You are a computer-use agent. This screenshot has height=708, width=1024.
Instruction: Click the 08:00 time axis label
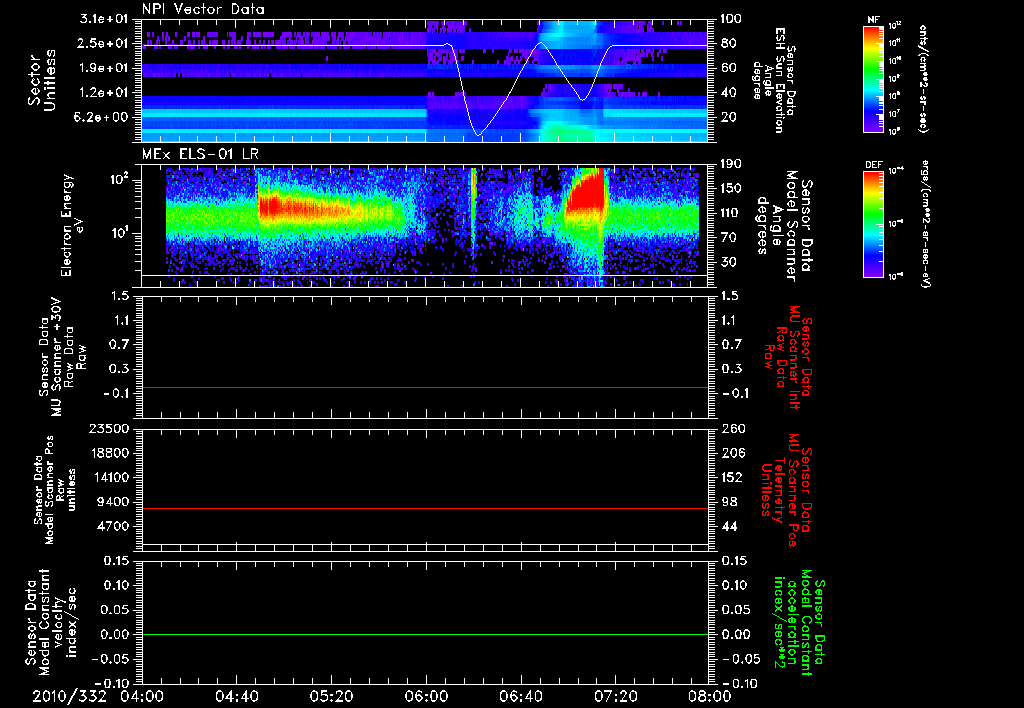710,696
